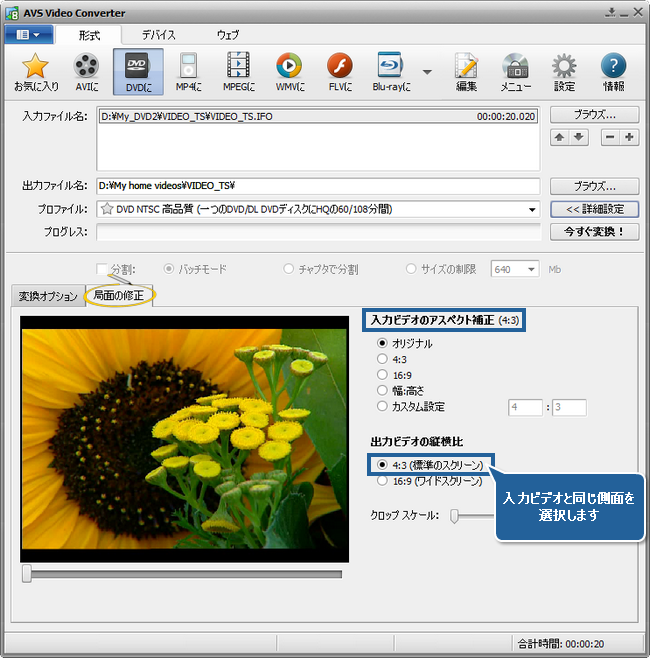Switch to the デバイス ribbon tab
This screenshot has height=658, width=650.
[158, 34]
